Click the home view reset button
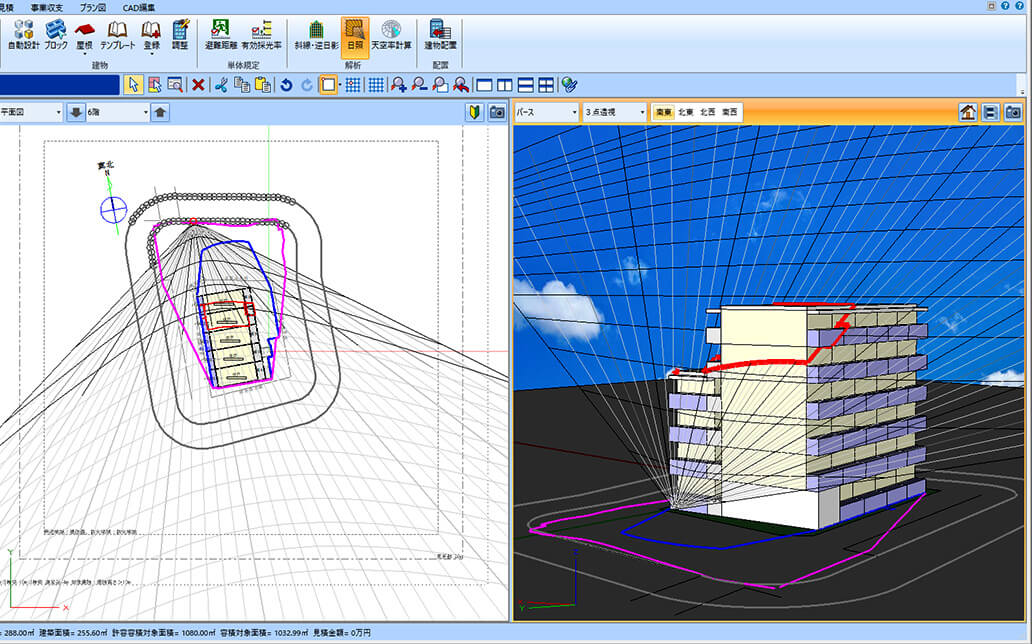Viewport: 1032px width, 644px height. [x=967, y=113]
